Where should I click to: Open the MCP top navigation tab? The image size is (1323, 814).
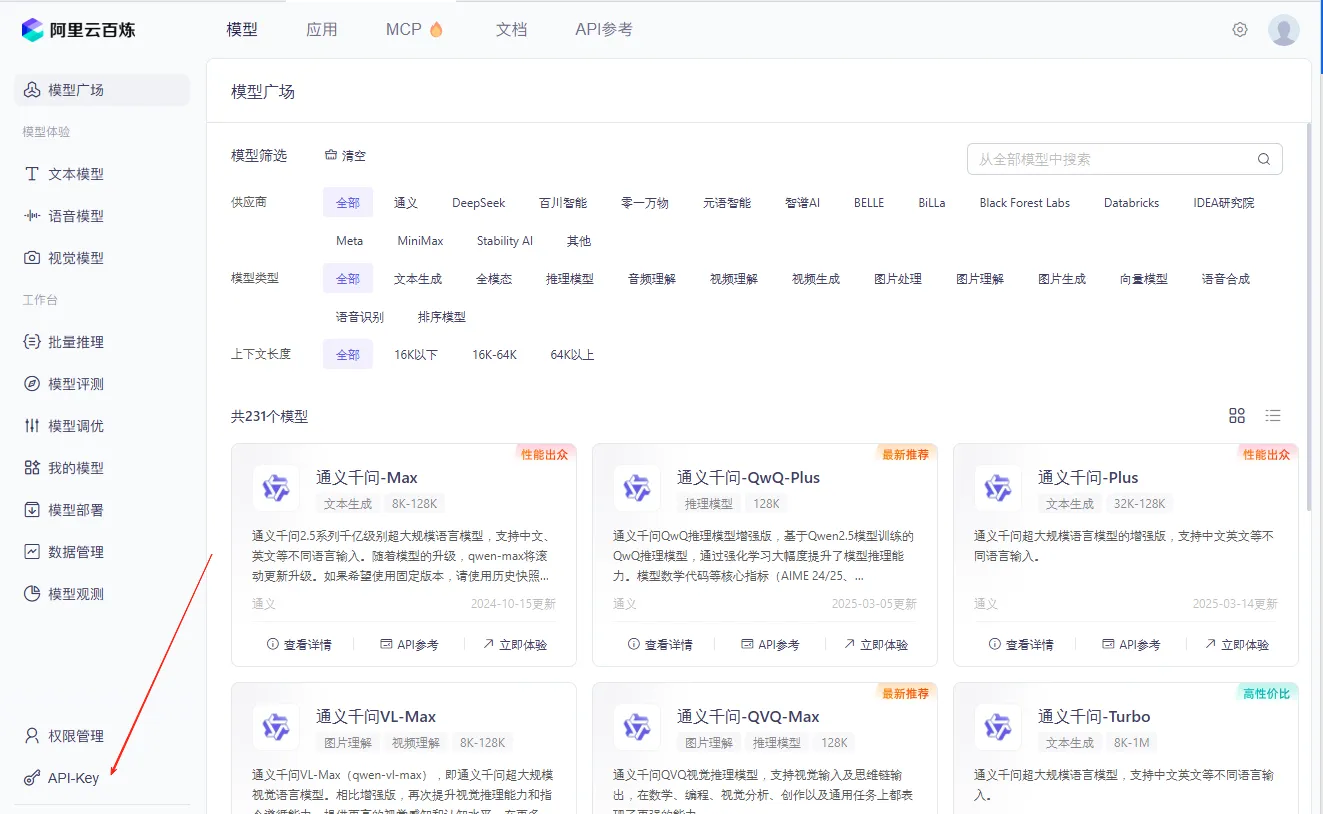[415, 30]
